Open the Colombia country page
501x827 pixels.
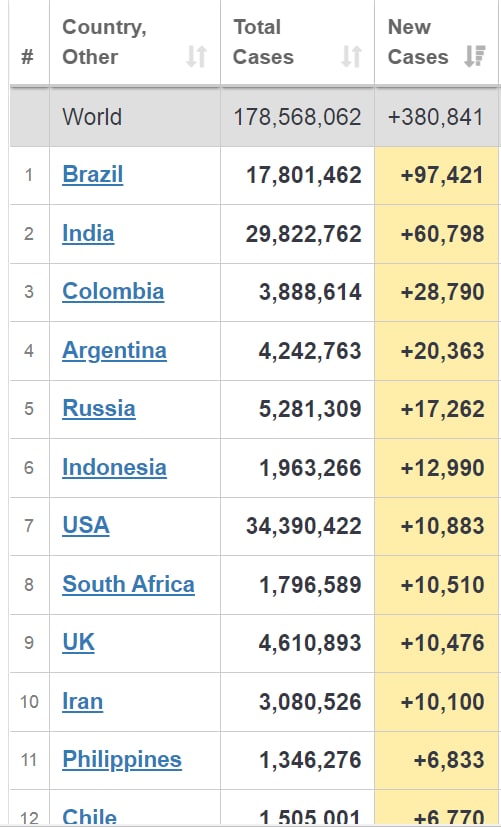coord(113,291)
